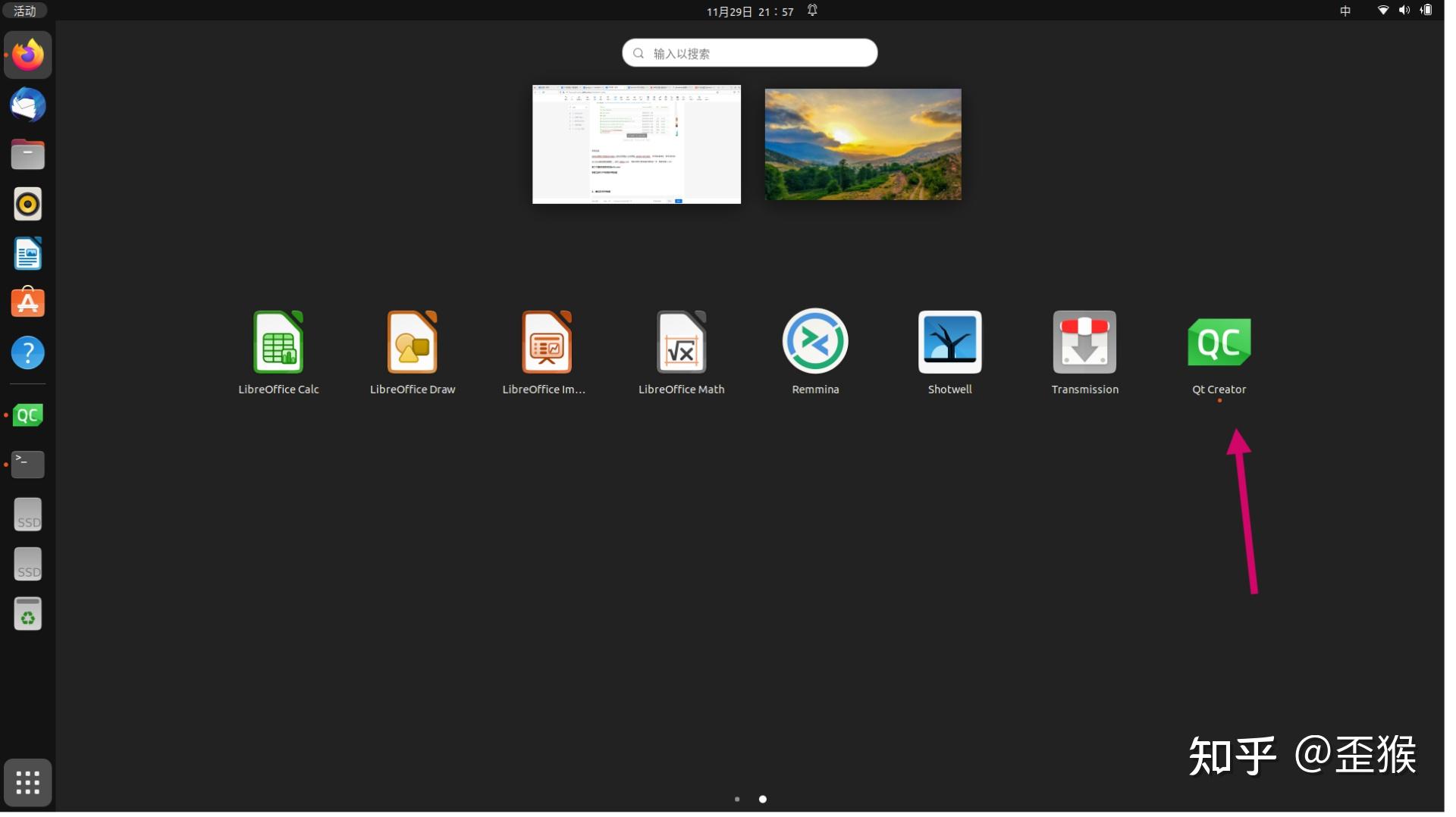This screenshot has height=817, width=1456.
Task: Open the Shotwell photo manager
Action: pos(949,342)
